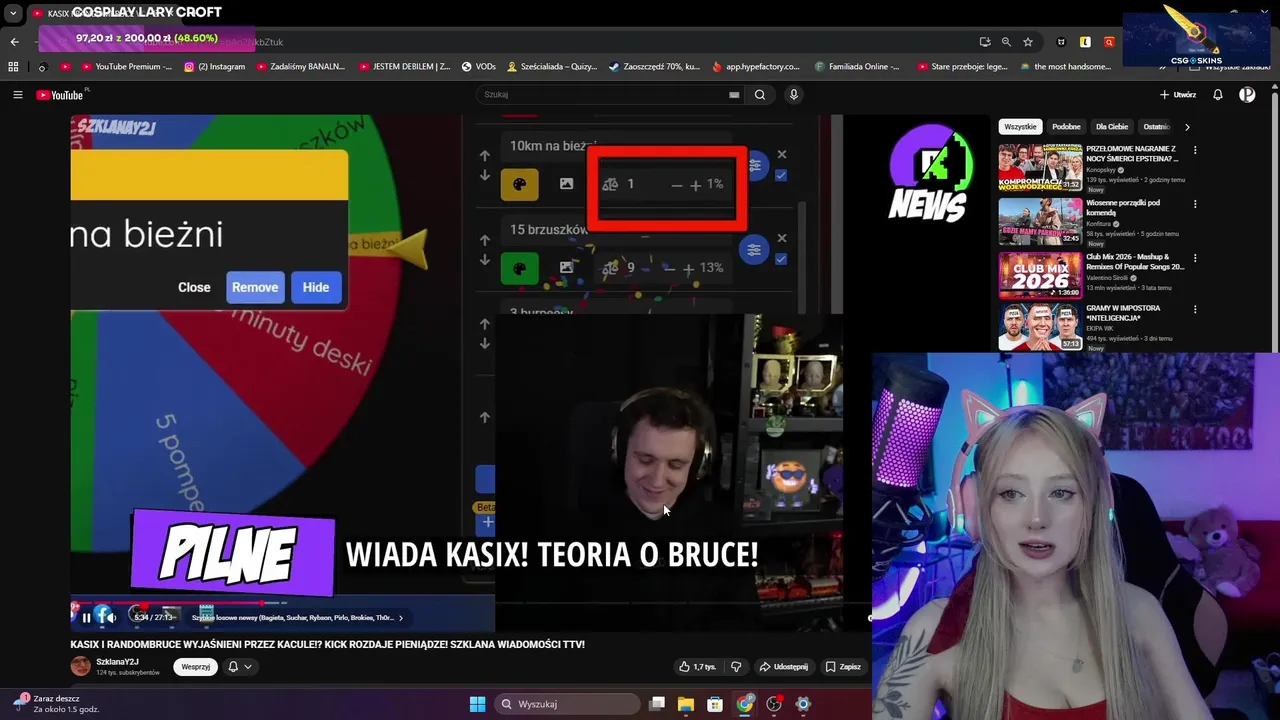This screenshot has height=720, width=1280.
Task: Open the Wiosenne porządki pod komendą thumbnail
Action: (1040, 221)
